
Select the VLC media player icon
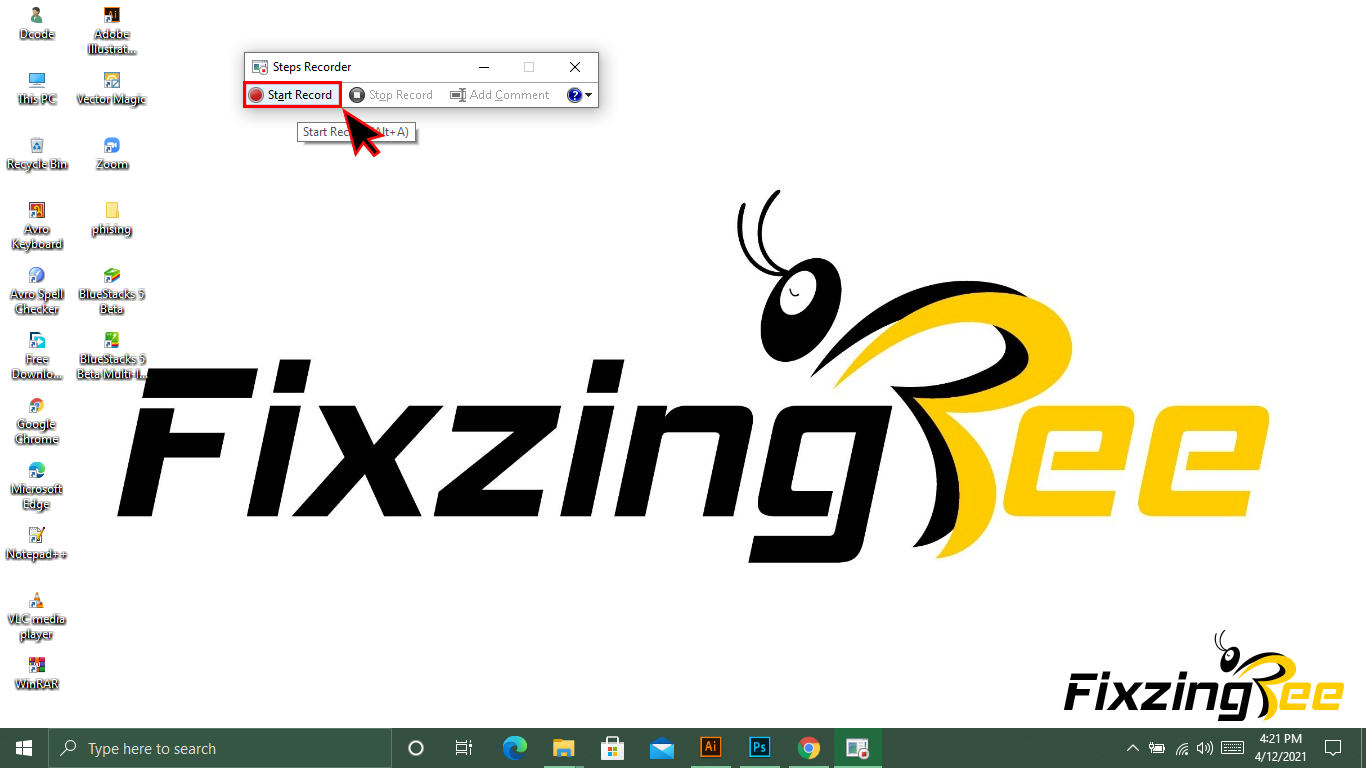click(37, 612)
